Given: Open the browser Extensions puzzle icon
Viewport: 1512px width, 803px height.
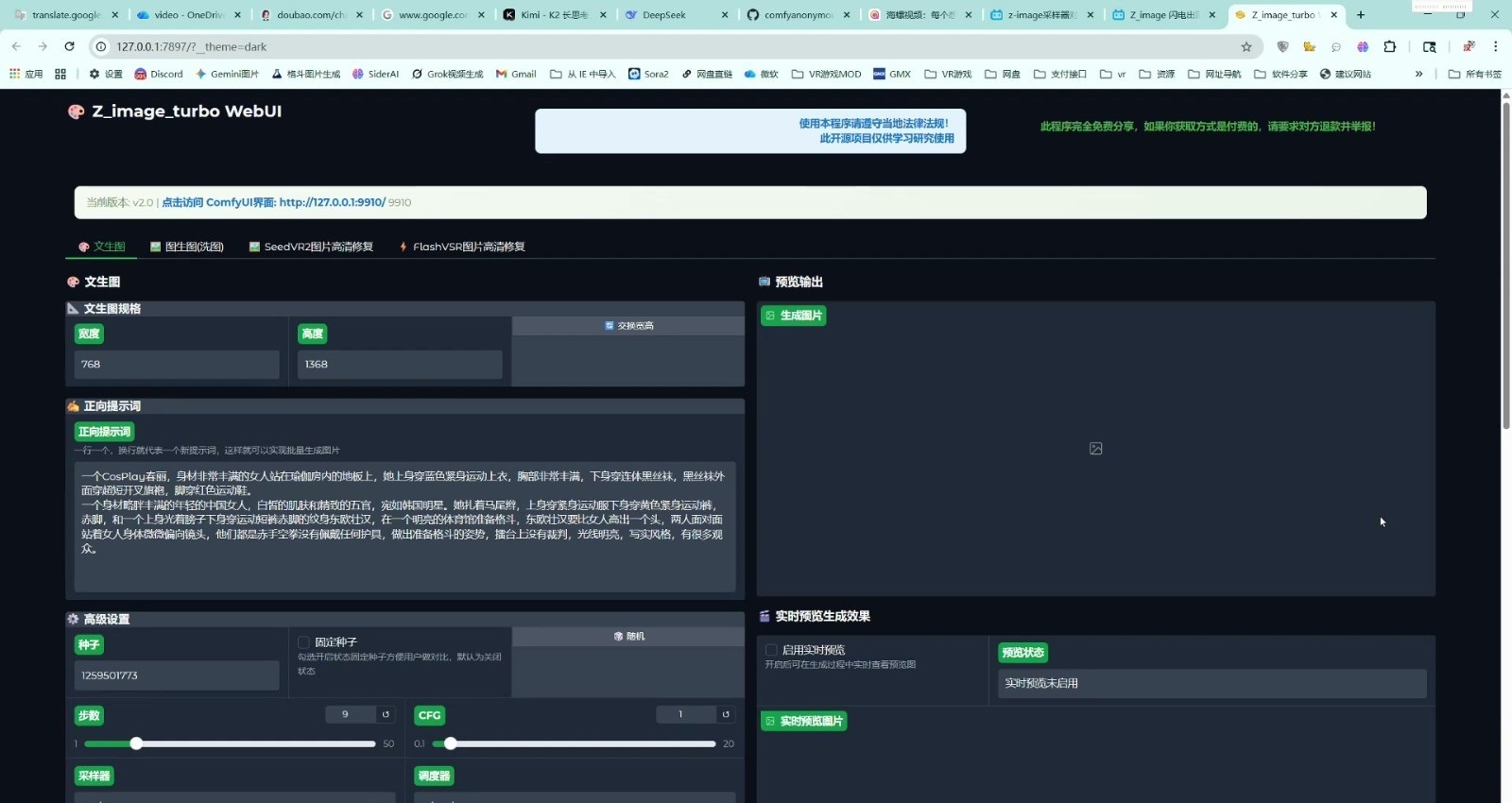Looking at the screenshot, I should 1389,46.
